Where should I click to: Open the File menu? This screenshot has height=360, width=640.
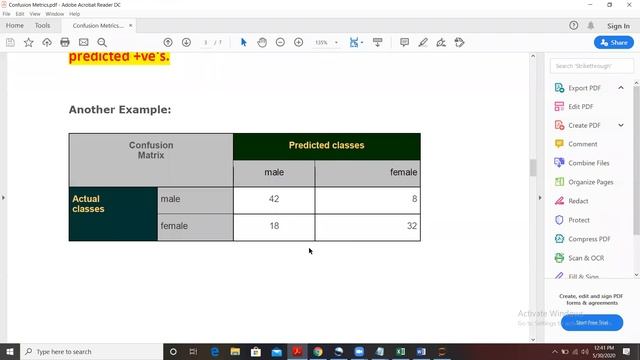point(7,14)
